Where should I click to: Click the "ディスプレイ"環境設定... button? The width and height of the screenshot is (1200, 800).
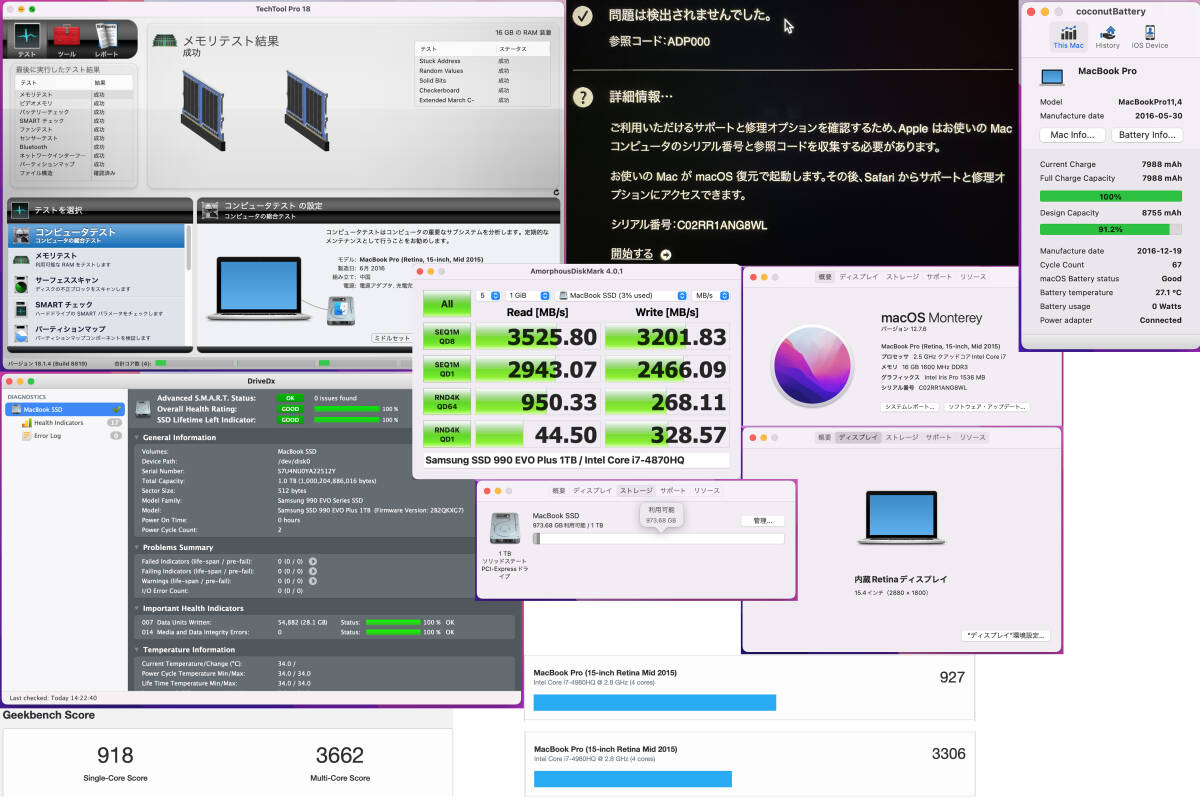point(1005,635)
